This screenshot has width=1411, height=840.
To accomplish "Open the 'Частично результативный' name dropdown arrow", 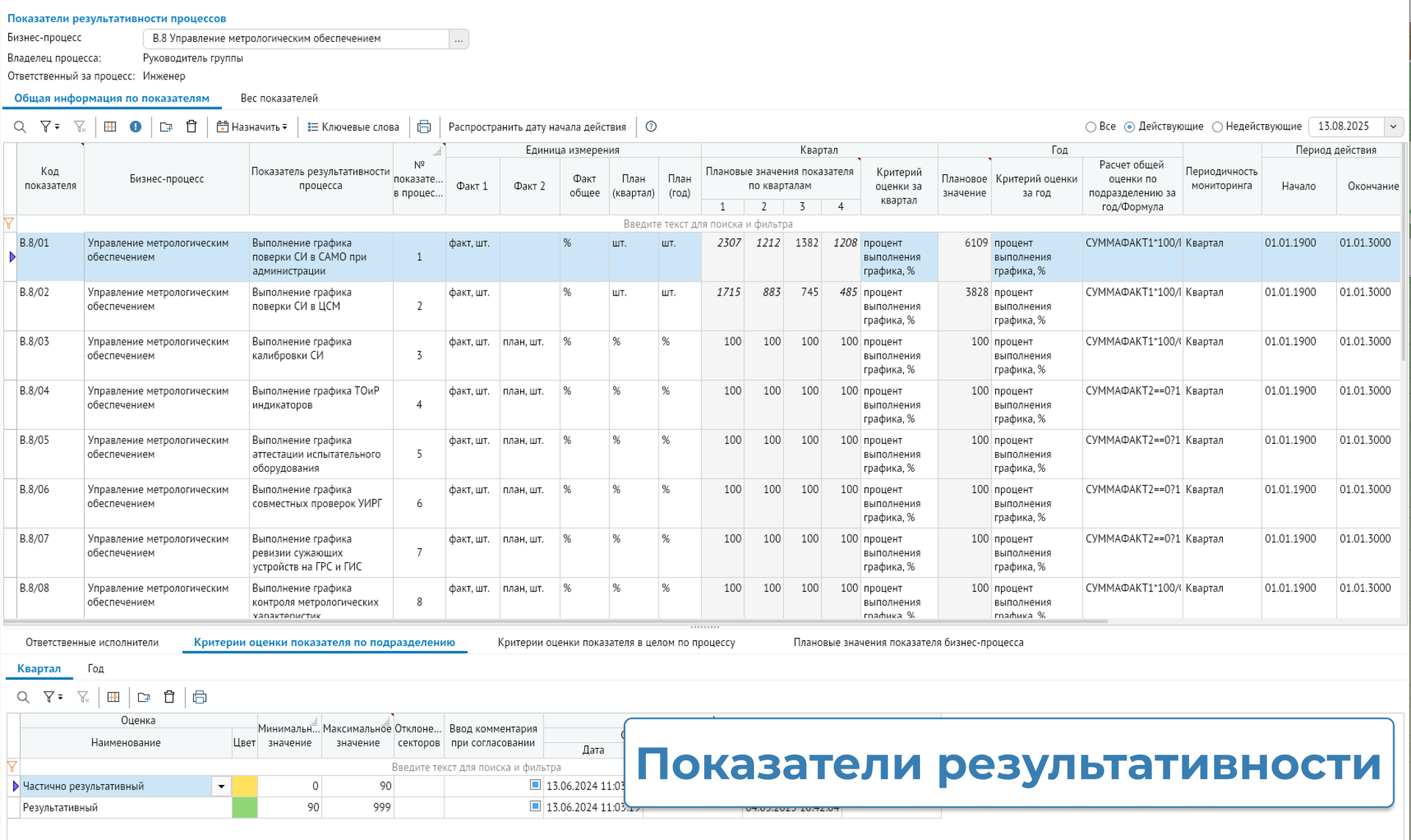I will [221, 786].
